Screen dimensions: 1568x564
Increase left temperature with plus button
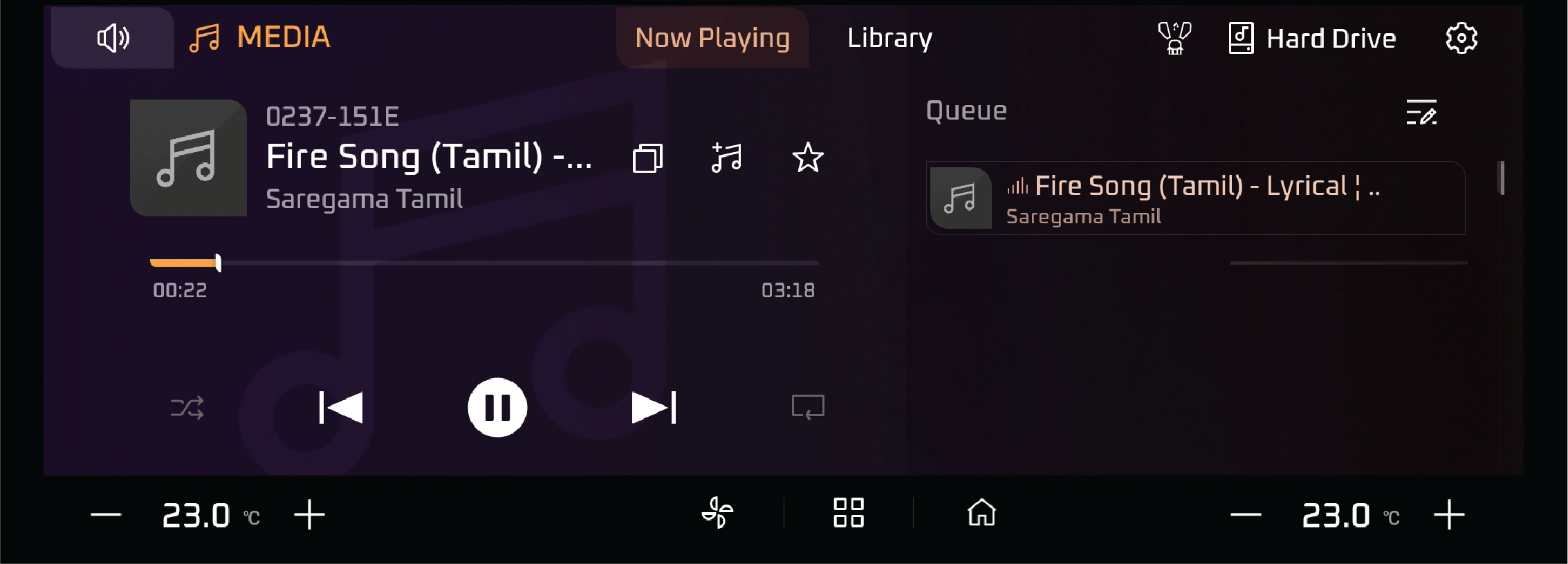pyautogui.click(x=309, y=515)
